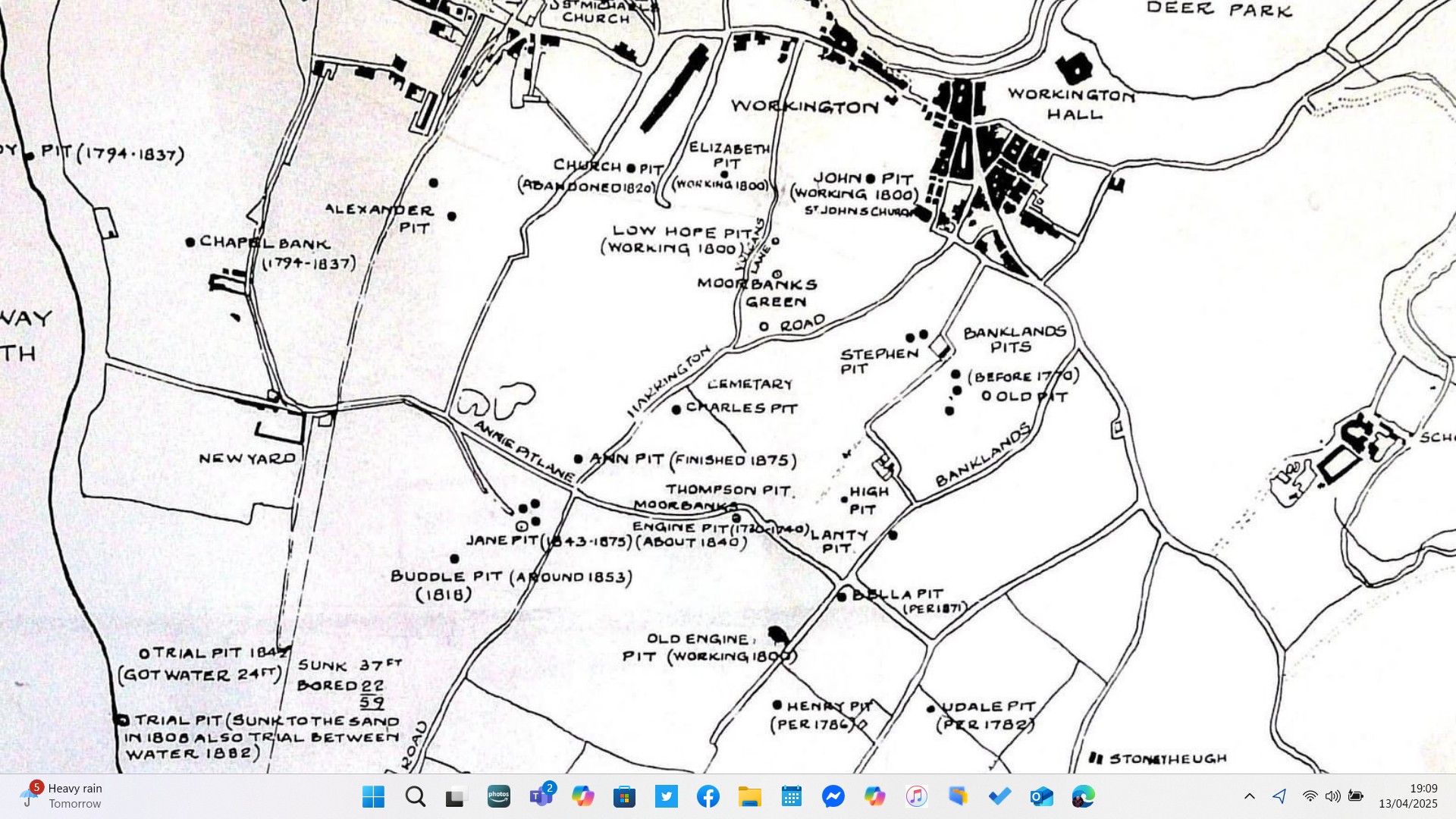
Task: Open the Copilot icon beside Messenger
Action: [875, 796]
